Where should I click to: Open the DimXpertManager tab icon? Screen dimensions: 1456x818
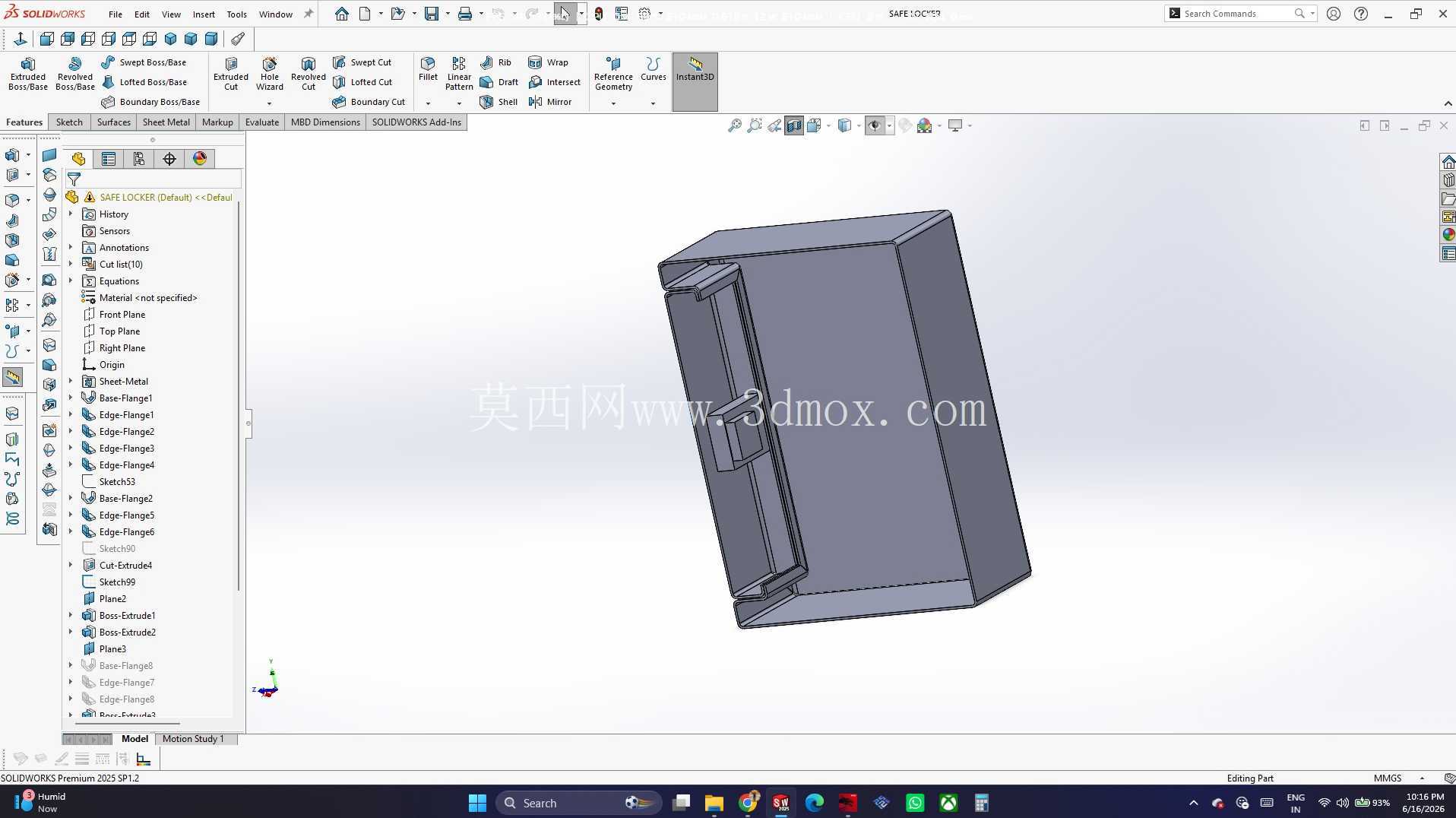coord(169,159)
